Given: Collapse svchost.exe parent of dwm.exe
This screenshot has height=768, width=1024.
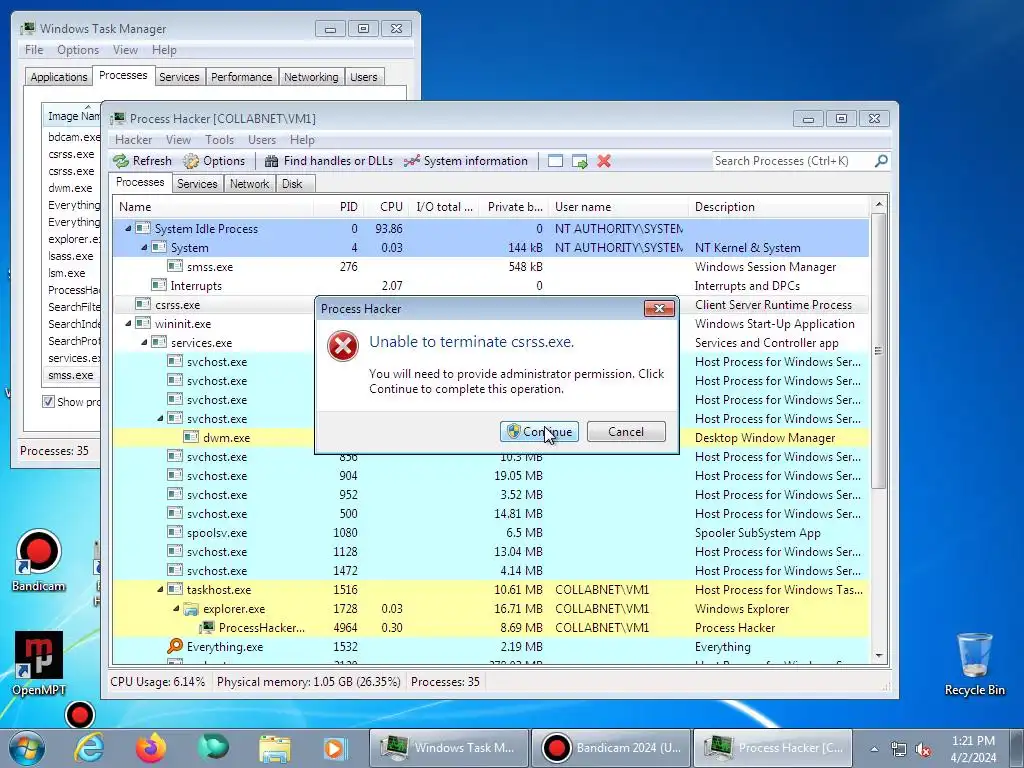Looking at the screenshot, I should click(160, 419).
